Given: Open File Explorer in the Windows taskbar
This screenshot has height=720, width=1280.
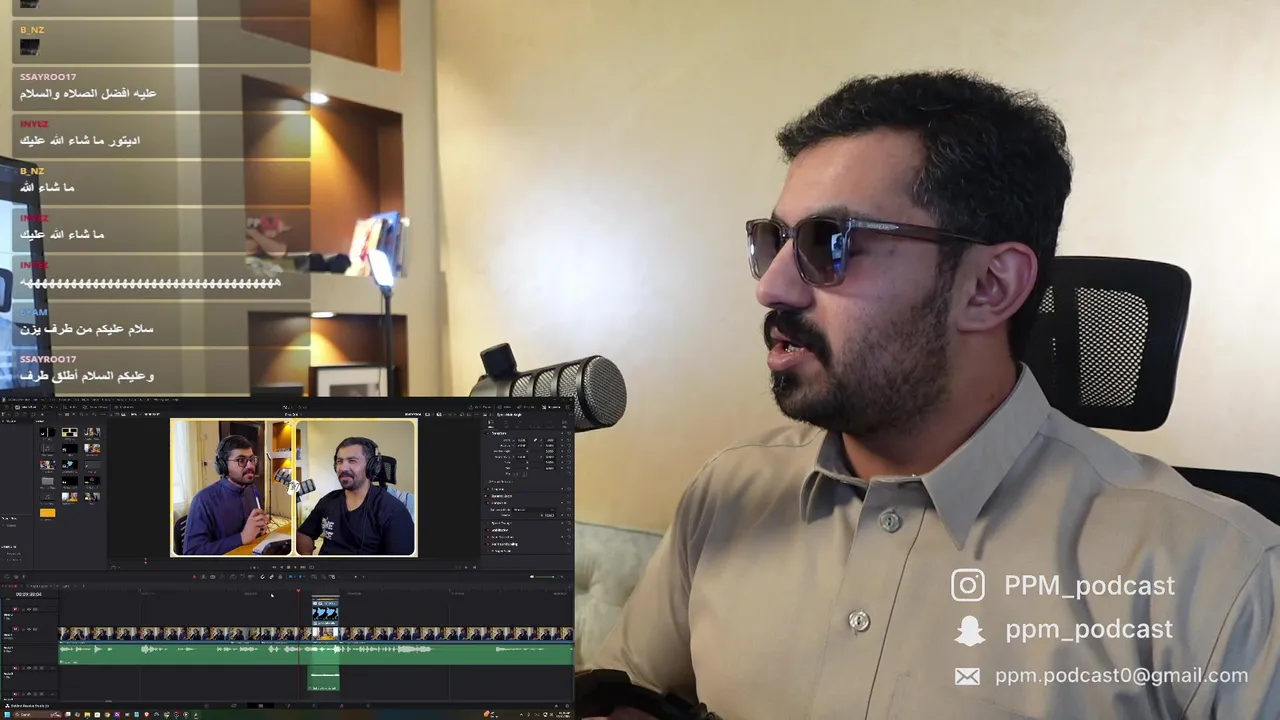Looking at the screenshot, I should 87,714.
